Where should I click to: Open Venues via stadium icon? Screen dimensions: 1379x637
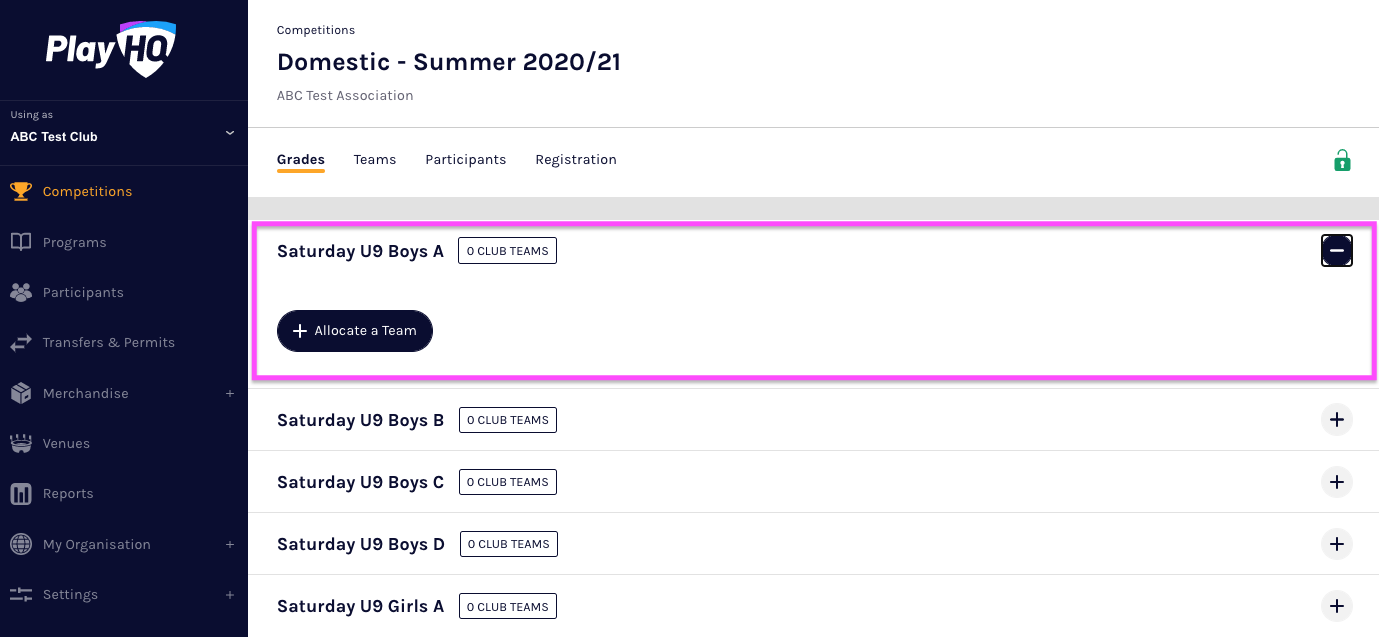pos(21,443)
